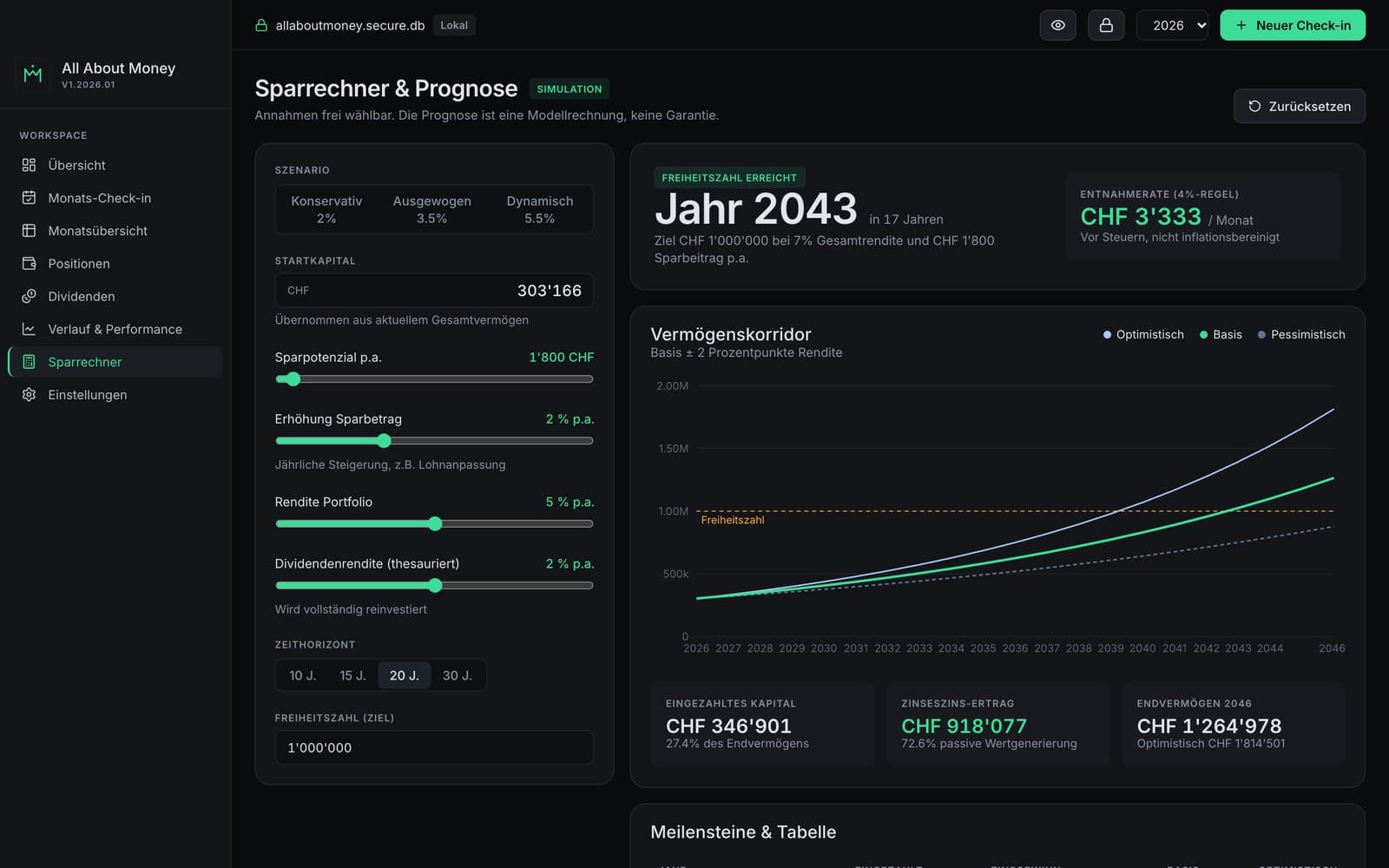Toggle the Optimistisch legend entry
The height and width of the screenshot is (868, 1389).
click(x=1143, y=334)
